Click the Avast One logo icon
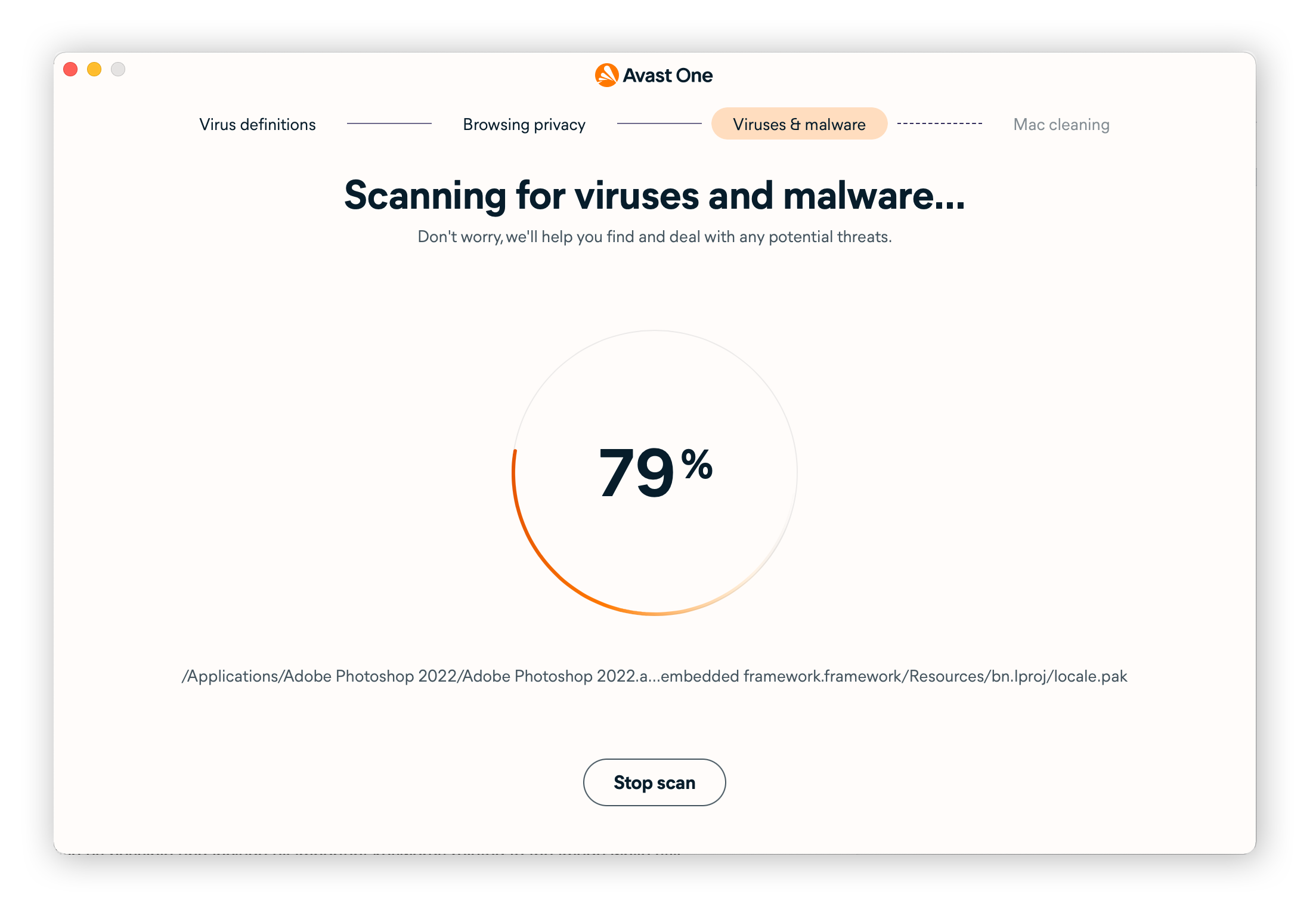 click(x=606, y=75)
